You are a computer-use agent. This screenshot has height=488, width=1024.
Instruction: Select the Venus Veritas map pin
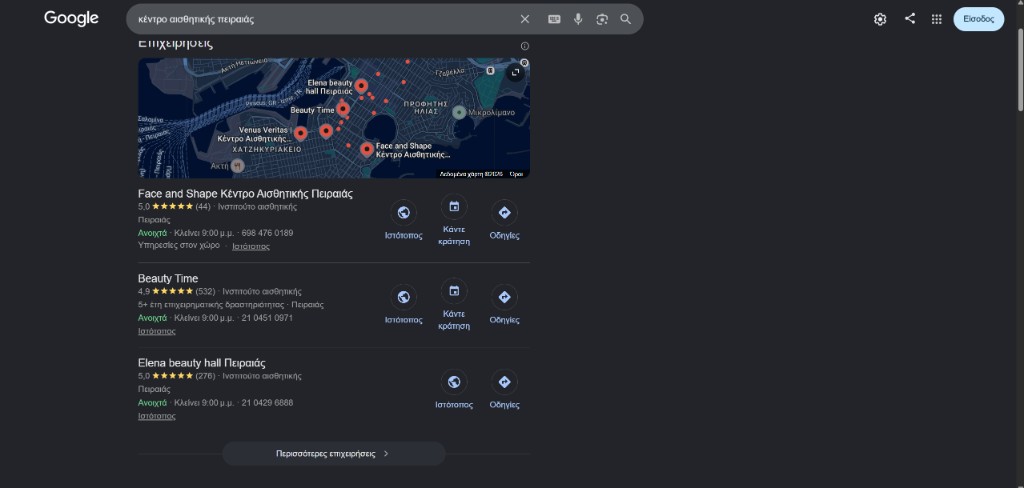[300, 133]
